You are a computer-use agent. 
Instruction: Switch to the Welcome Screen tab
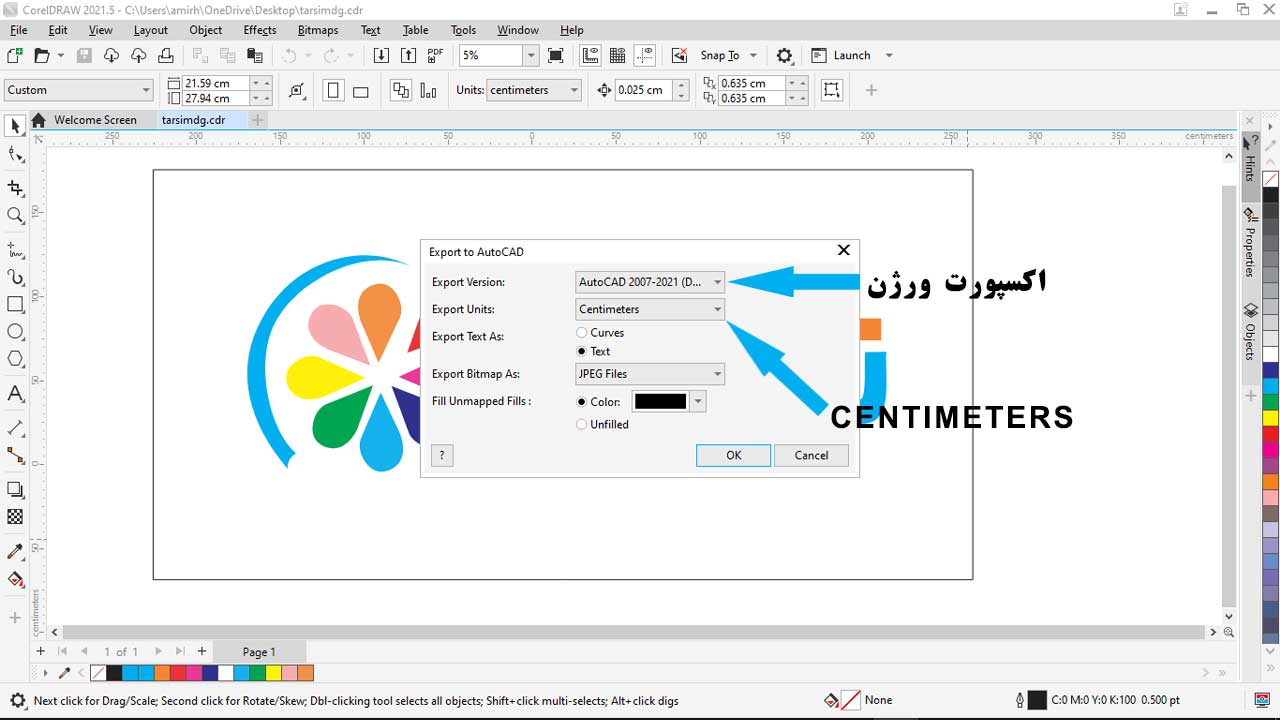pyautogui.click(x=95, y=120)
